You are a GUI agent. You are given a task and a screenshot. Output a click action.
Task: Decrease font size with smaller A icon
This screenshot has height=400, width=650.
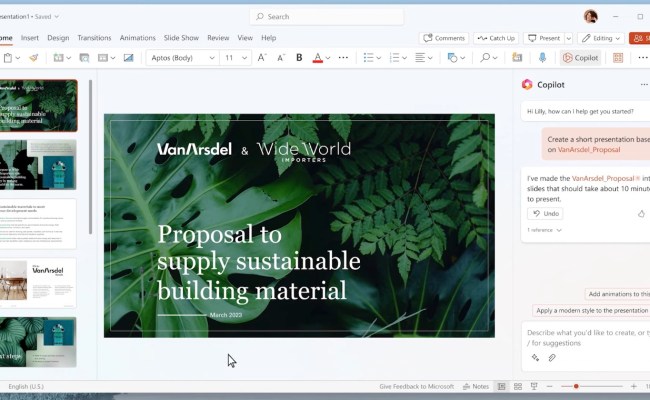tap(281, 58)
